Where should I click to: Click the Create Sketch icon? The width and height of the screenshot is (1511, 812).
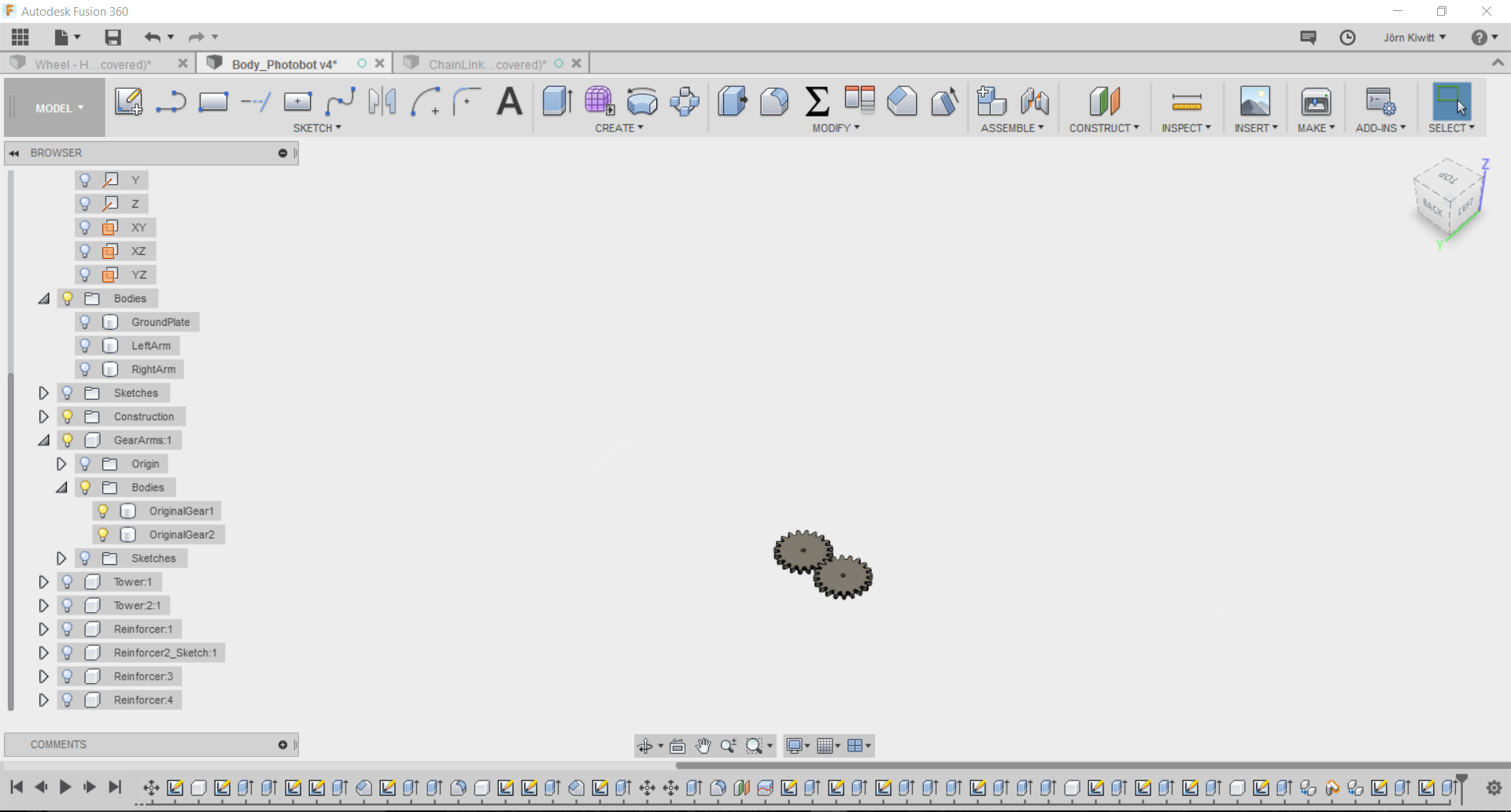[128, 101]
